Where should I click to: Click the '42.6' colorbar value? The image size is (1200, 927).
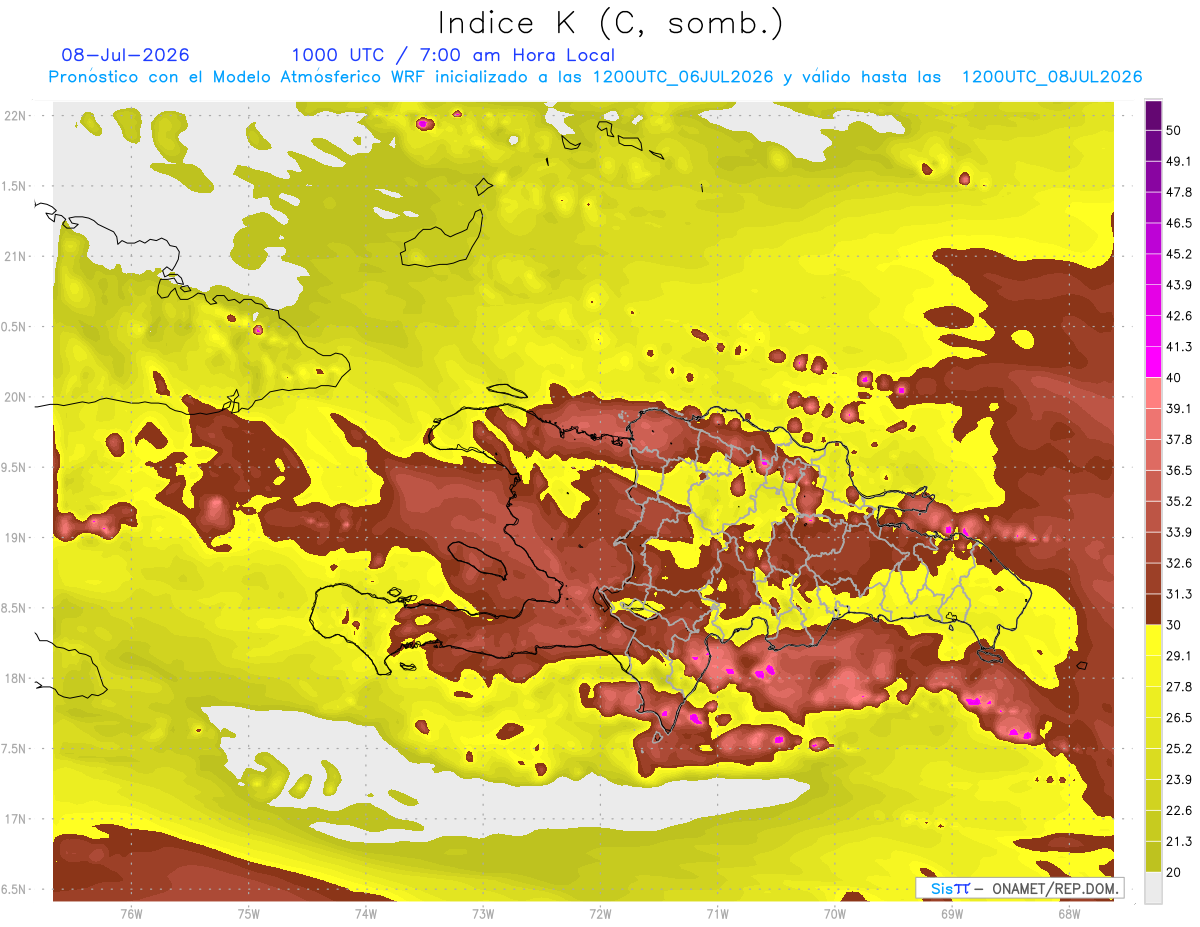1179,316
